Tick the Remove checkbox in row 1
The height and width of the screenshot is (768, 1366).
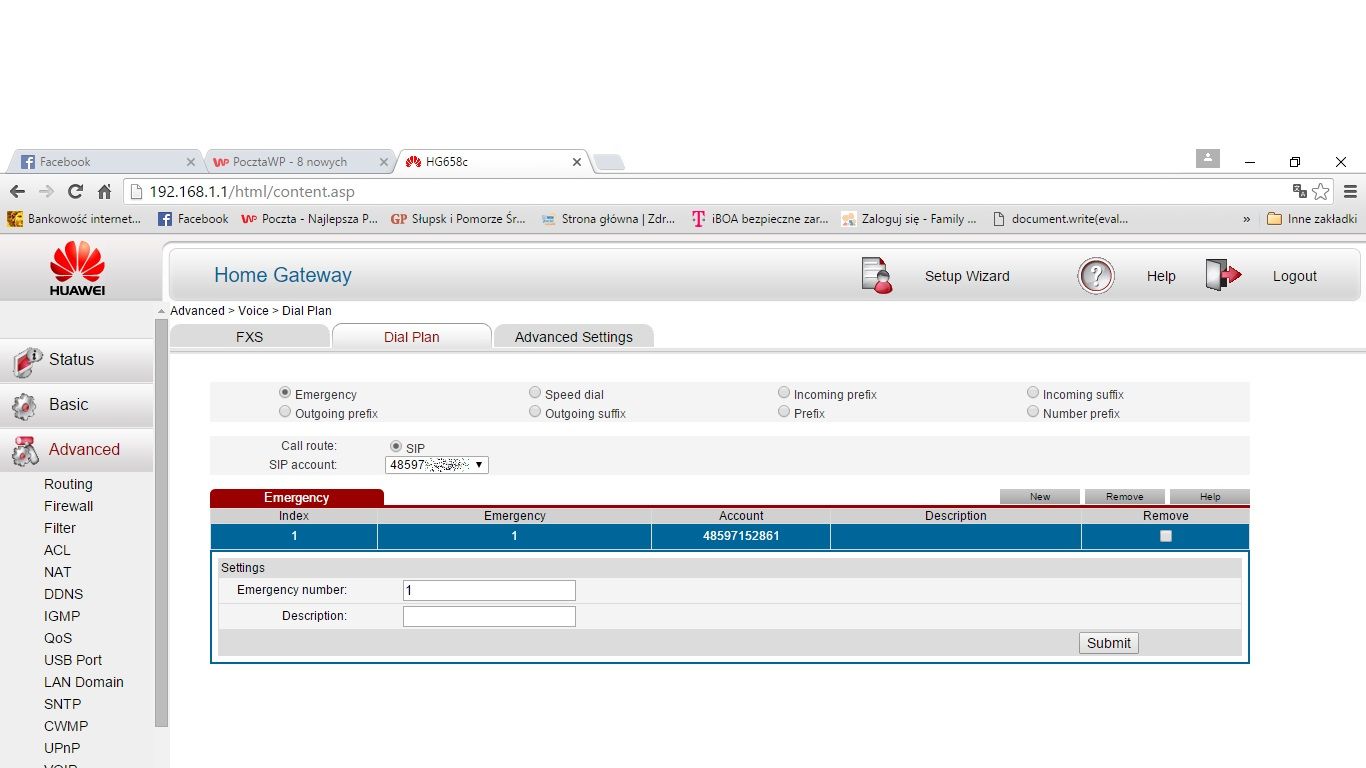1165,536
